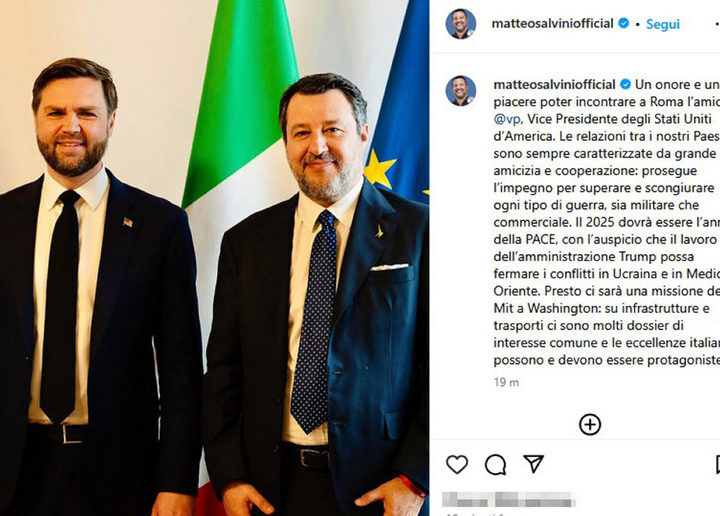Click the post photo of two men

click(214, 258)
